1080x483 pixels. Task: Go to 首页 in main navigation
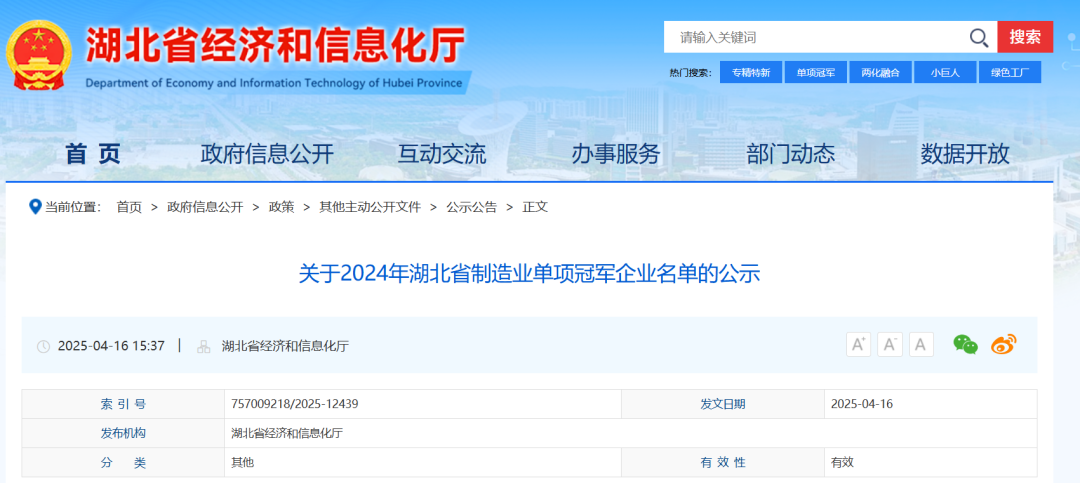[93, 154]
